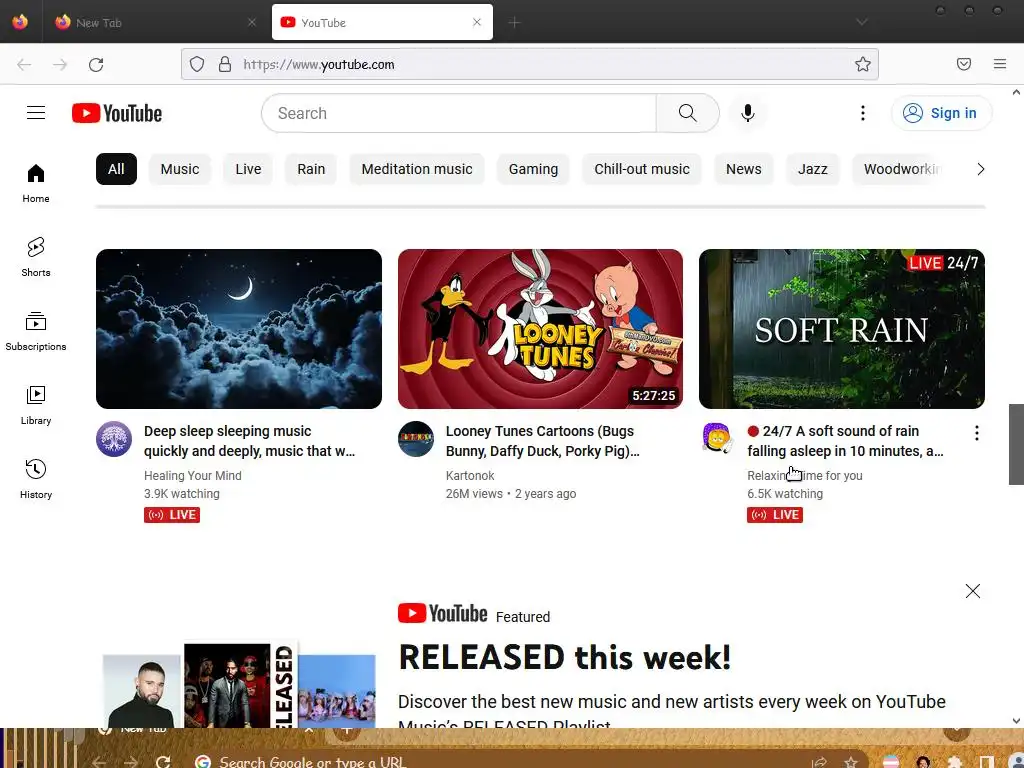This screenshot has height=768, width=1024.
Task: Select the Chill-out music chip
Action: (x=641, y=169)
